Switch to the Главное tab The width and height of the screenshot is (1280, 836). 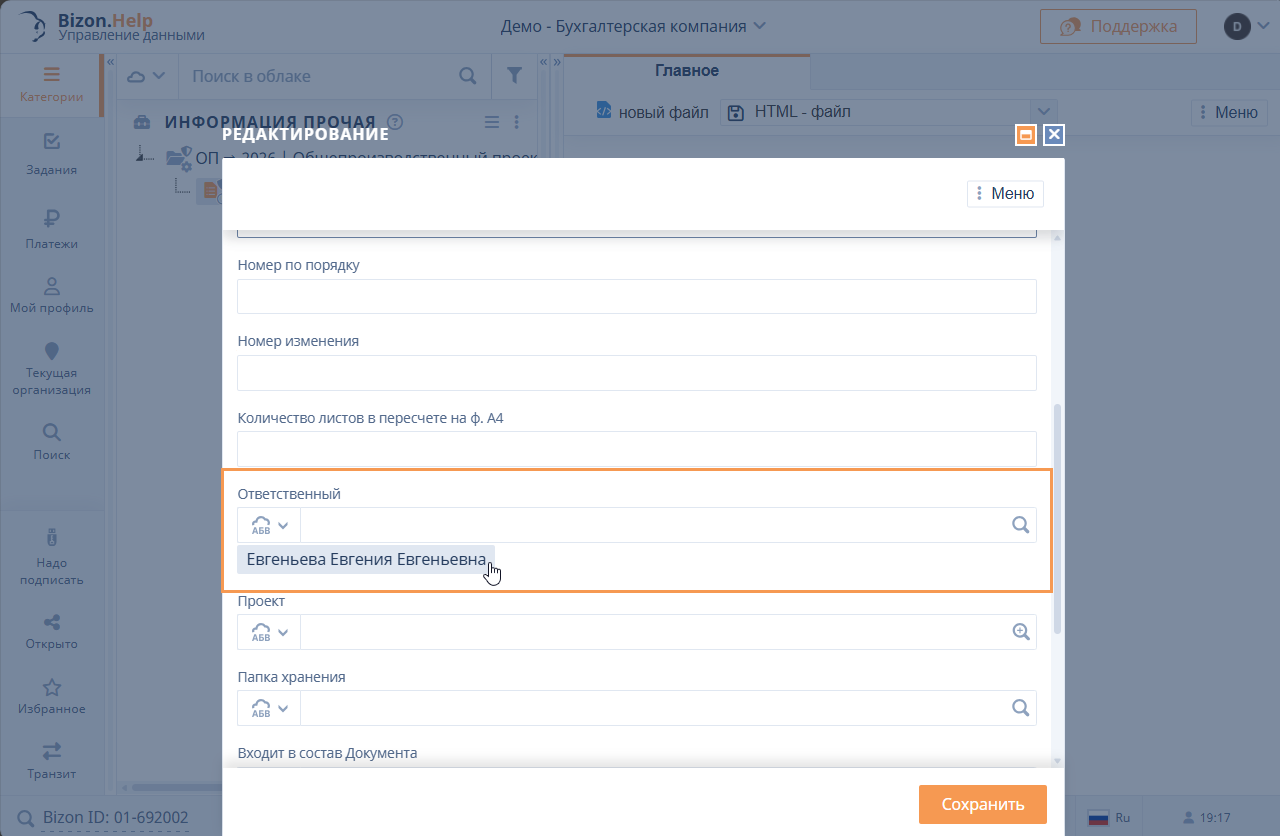686,71
